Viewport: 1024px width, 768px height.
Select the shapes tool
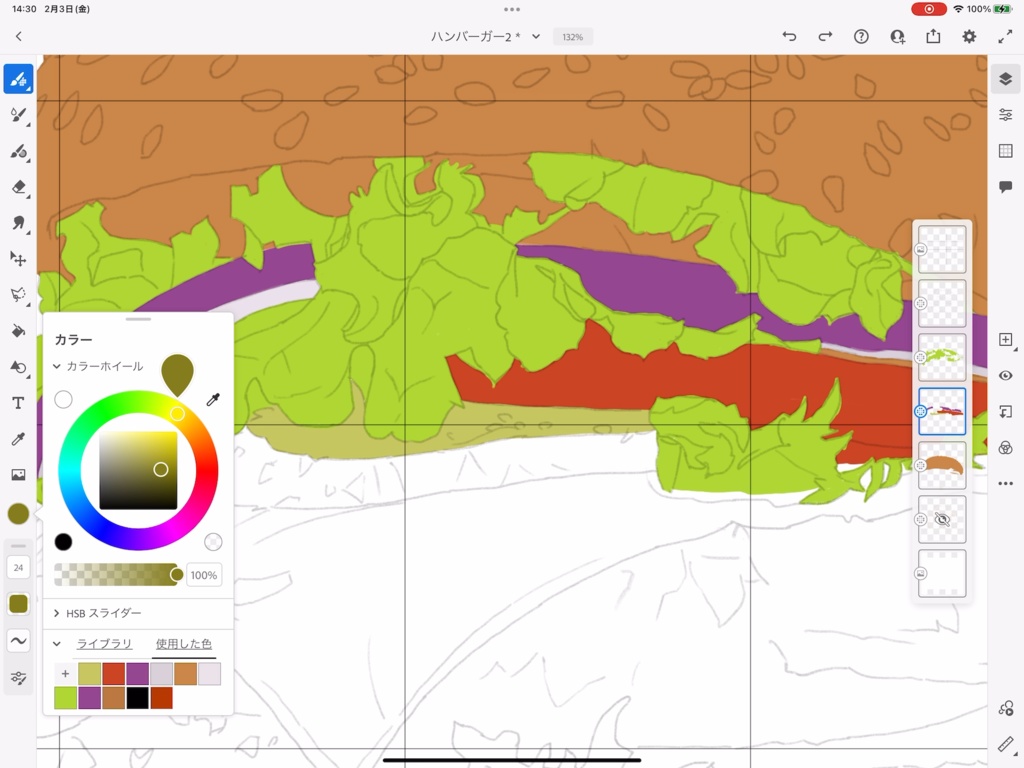point(18,367)
